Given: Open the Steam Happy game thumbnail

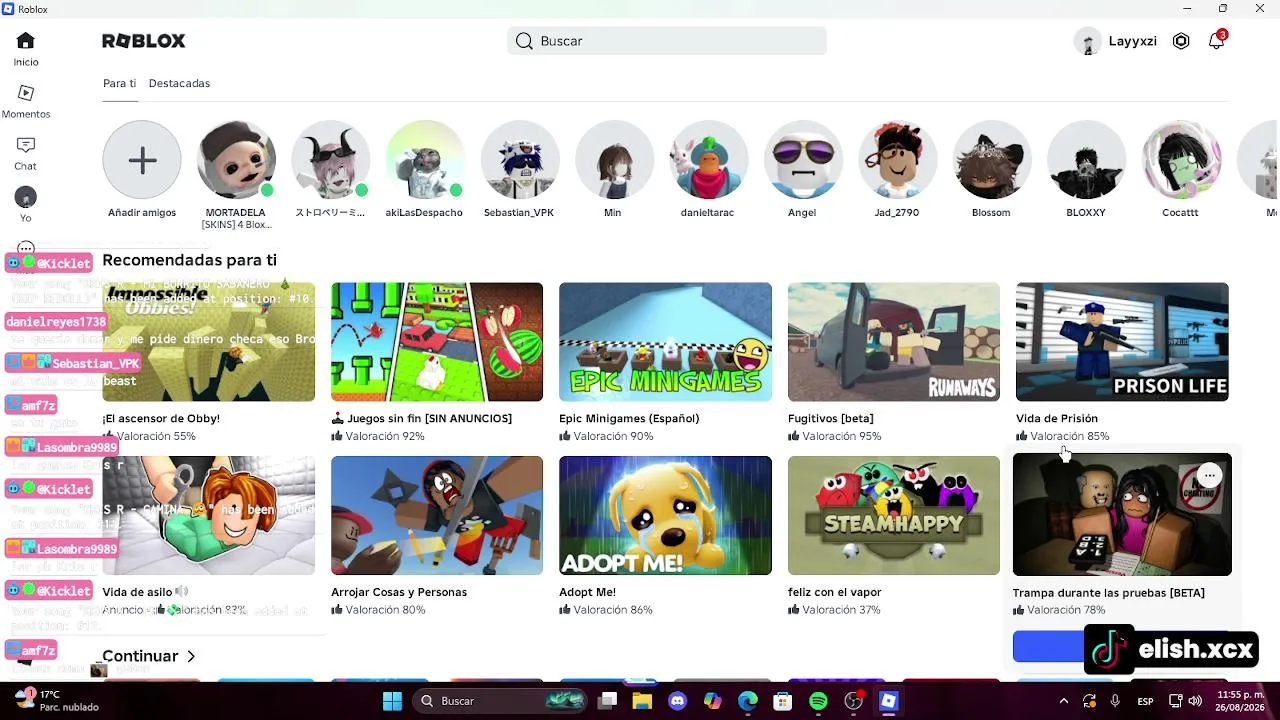Looking at the screenshot, I should pos(894,516).
